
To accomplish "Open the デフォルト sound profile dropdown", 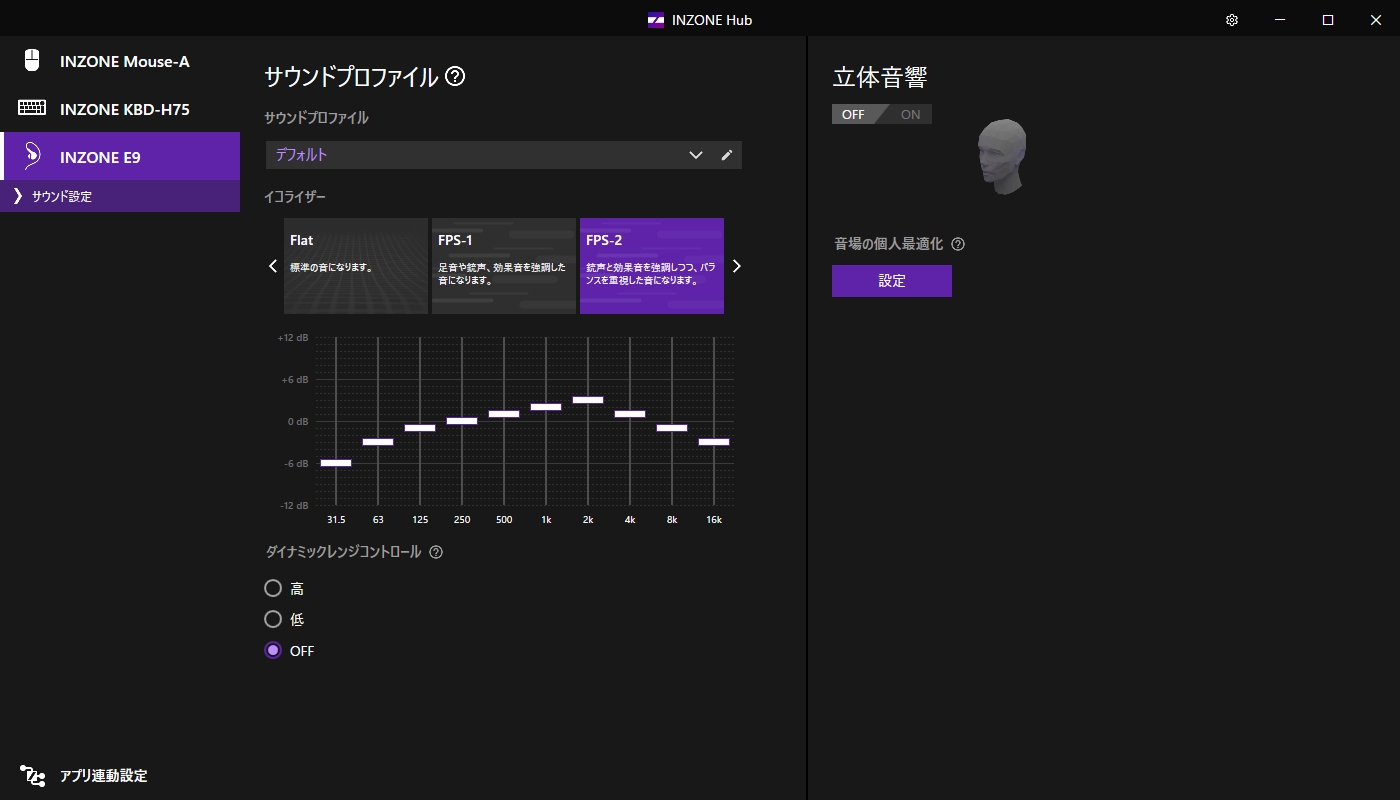I will (489, 155).
